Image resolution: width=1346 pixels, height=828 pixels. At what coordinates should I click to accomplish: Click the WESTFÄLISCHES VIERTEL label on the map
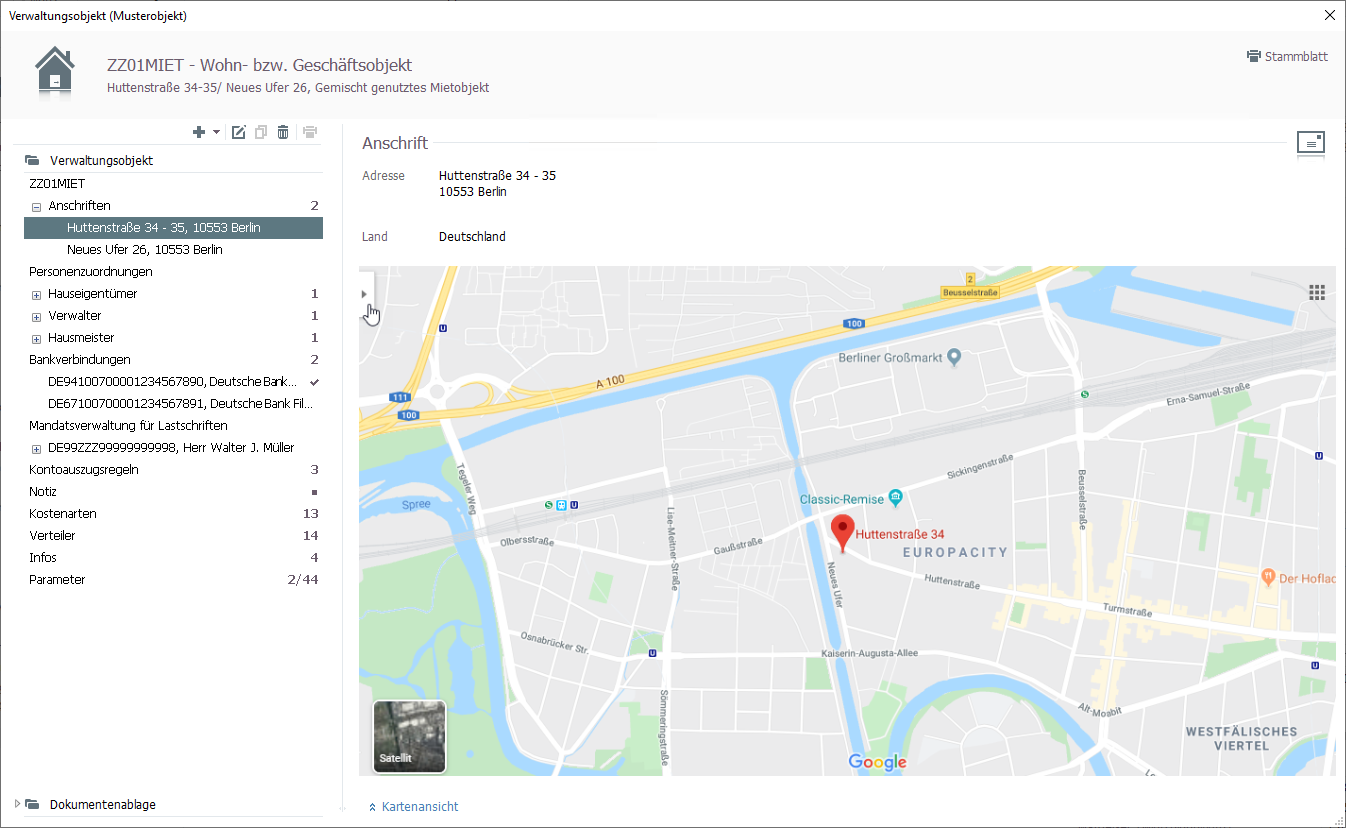click(x=1241, y=738)
